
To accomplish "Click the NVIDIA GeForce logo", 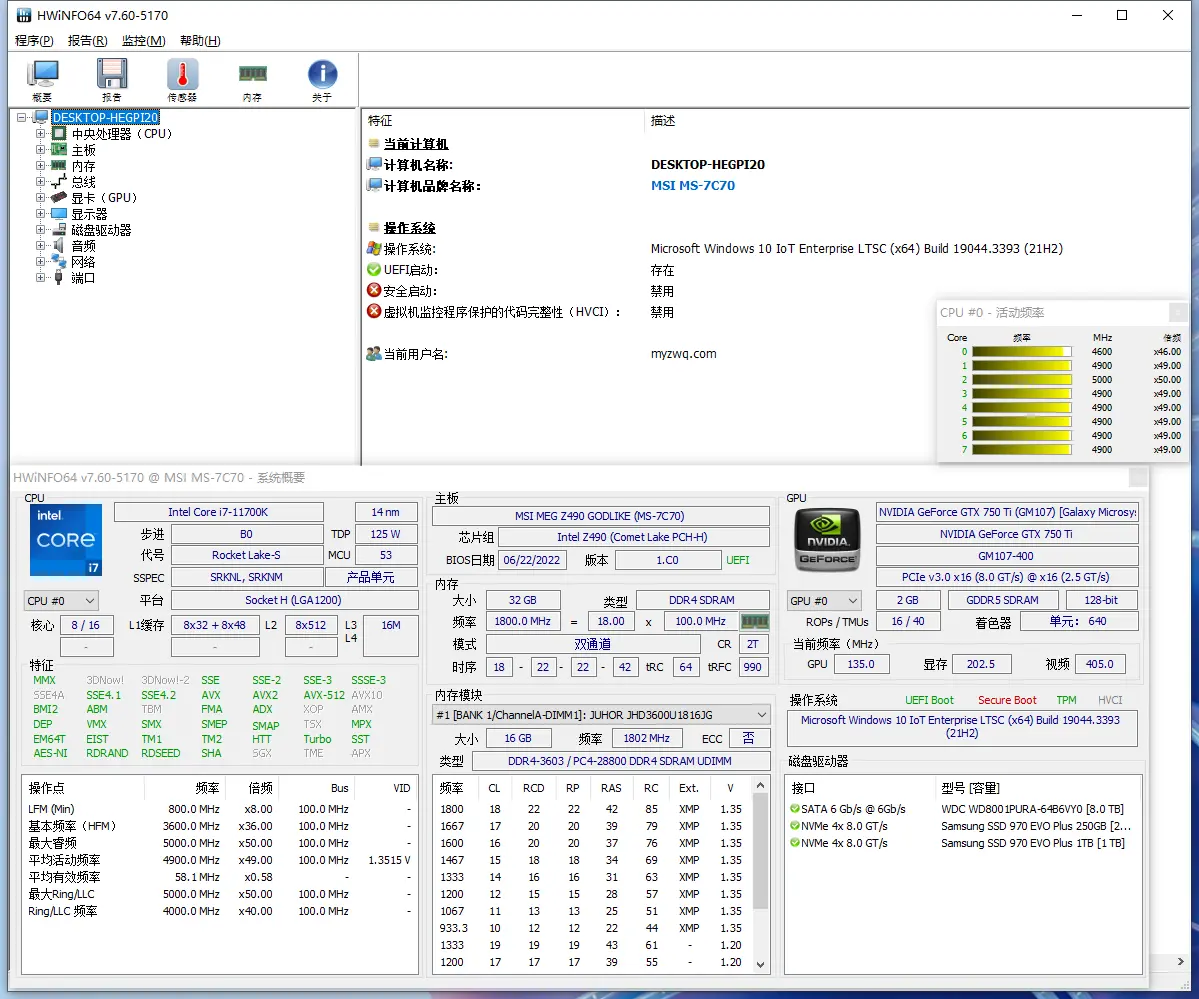I will click(828, 540).
